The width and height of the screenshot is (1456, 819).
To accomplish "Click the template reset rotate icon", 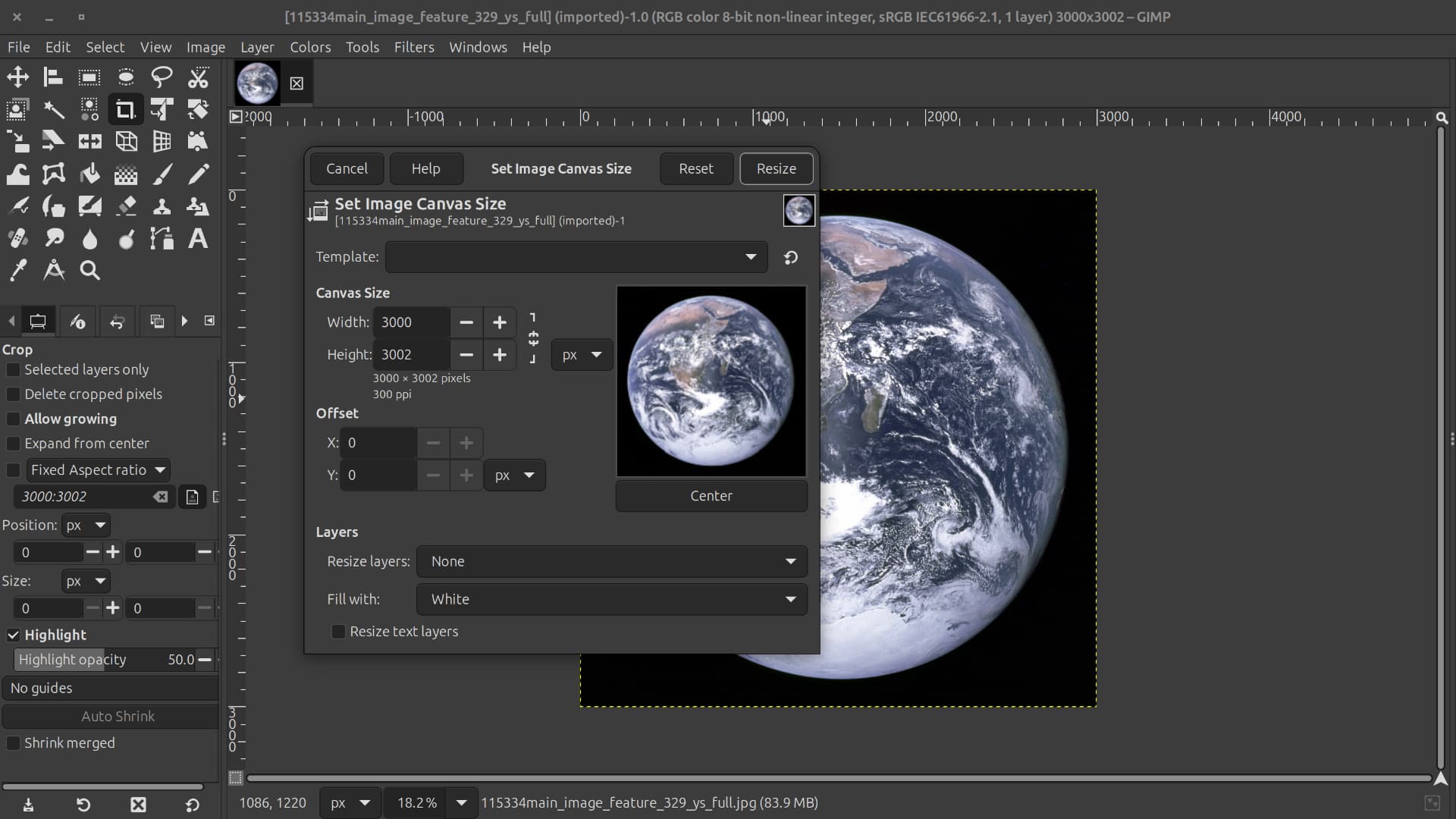I will [791, 258].
